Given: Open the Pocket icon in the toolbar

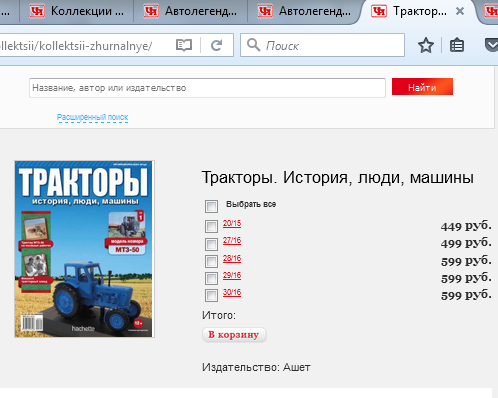Looking at the screenshot, I should 491,45.
